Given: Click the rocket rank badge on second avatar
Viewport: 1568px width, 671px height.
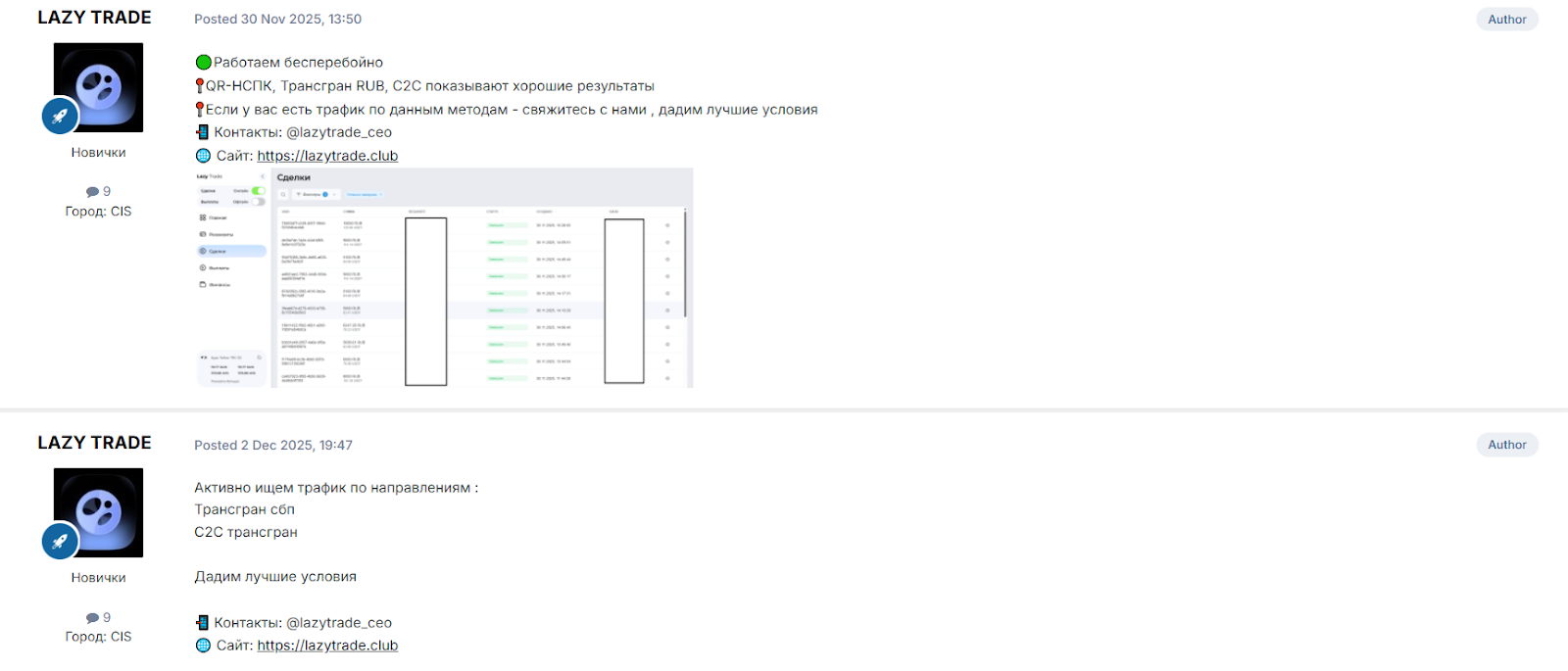Looking at the screenshot, I should tap(60, 541).
